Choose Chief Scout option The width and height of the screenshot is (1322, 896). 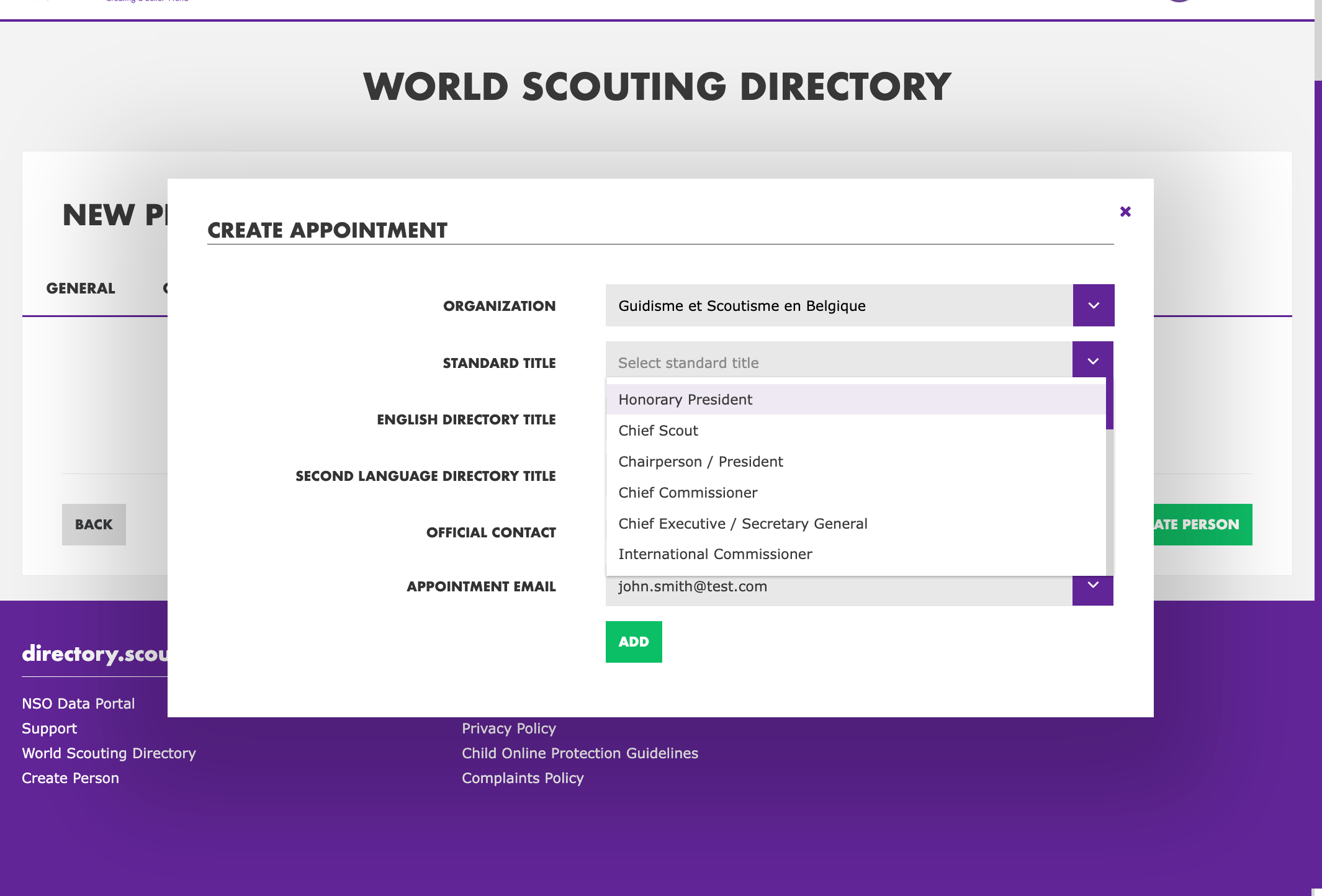(x=856, y=431)
